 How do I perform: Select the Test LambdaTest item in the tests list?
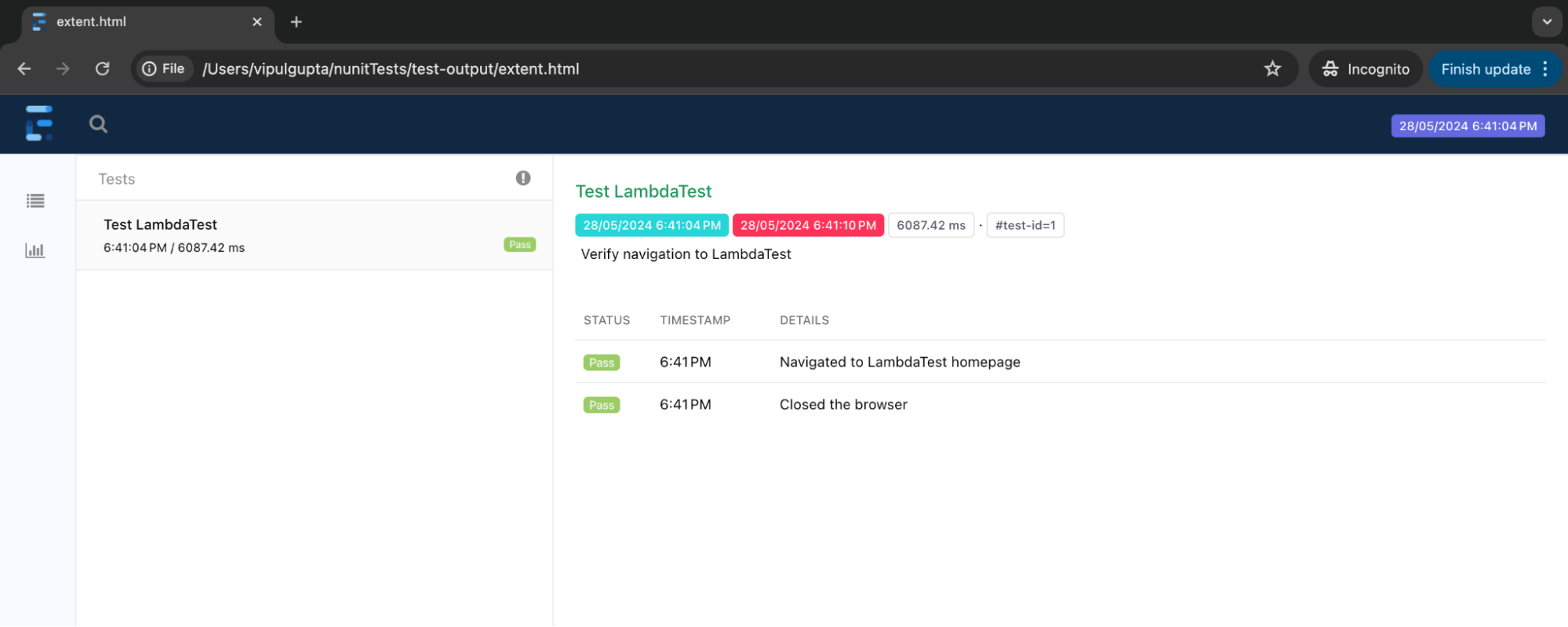click(x=315, y=235)
